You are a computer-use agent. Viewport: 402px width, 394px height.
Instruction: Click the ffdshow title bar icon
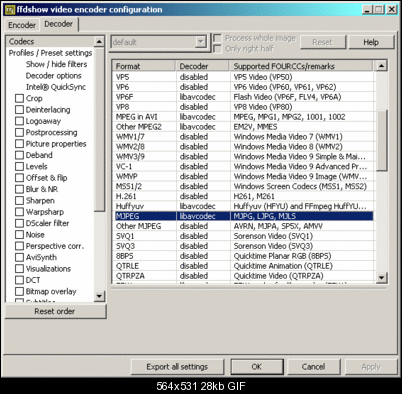click(x=10, y=10)
